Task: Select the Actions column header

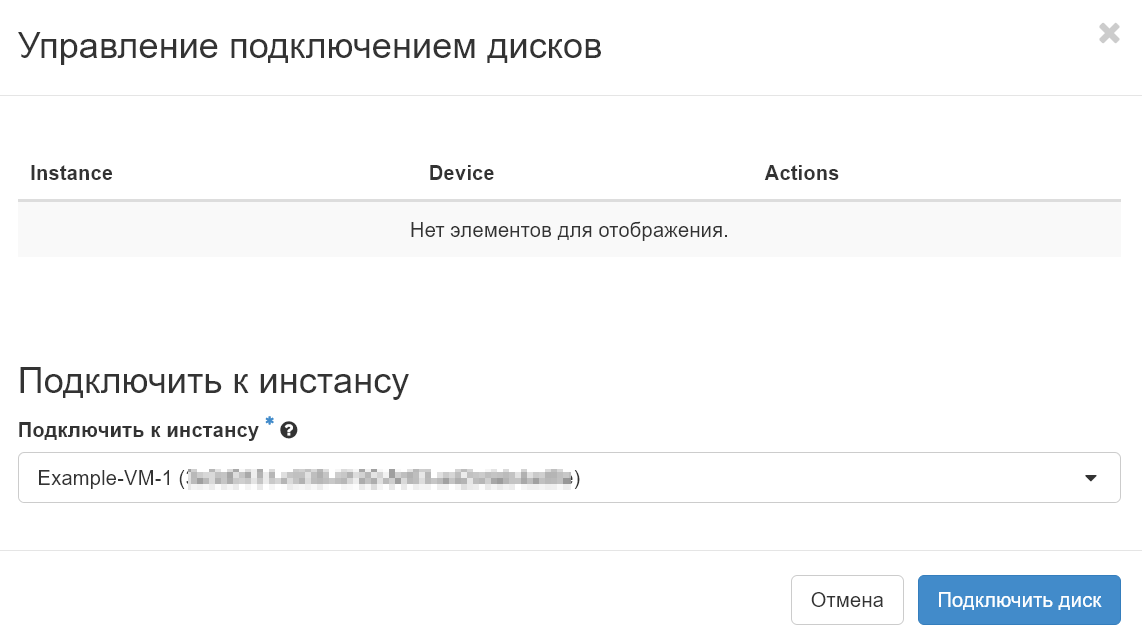Action: 801,173
